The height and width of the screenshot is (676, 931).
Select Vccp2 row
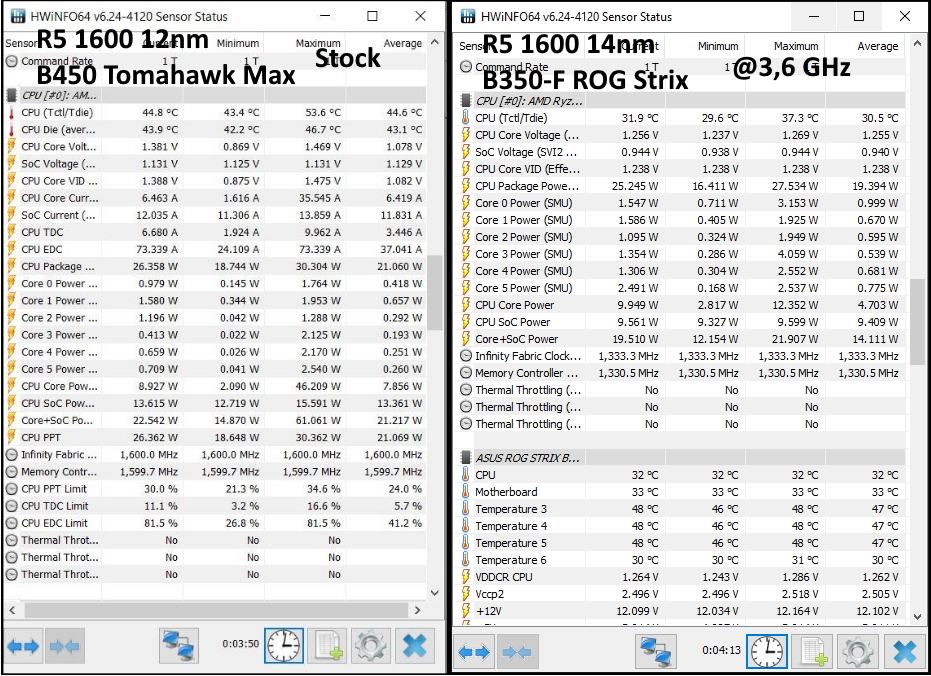tap(682, 594)
